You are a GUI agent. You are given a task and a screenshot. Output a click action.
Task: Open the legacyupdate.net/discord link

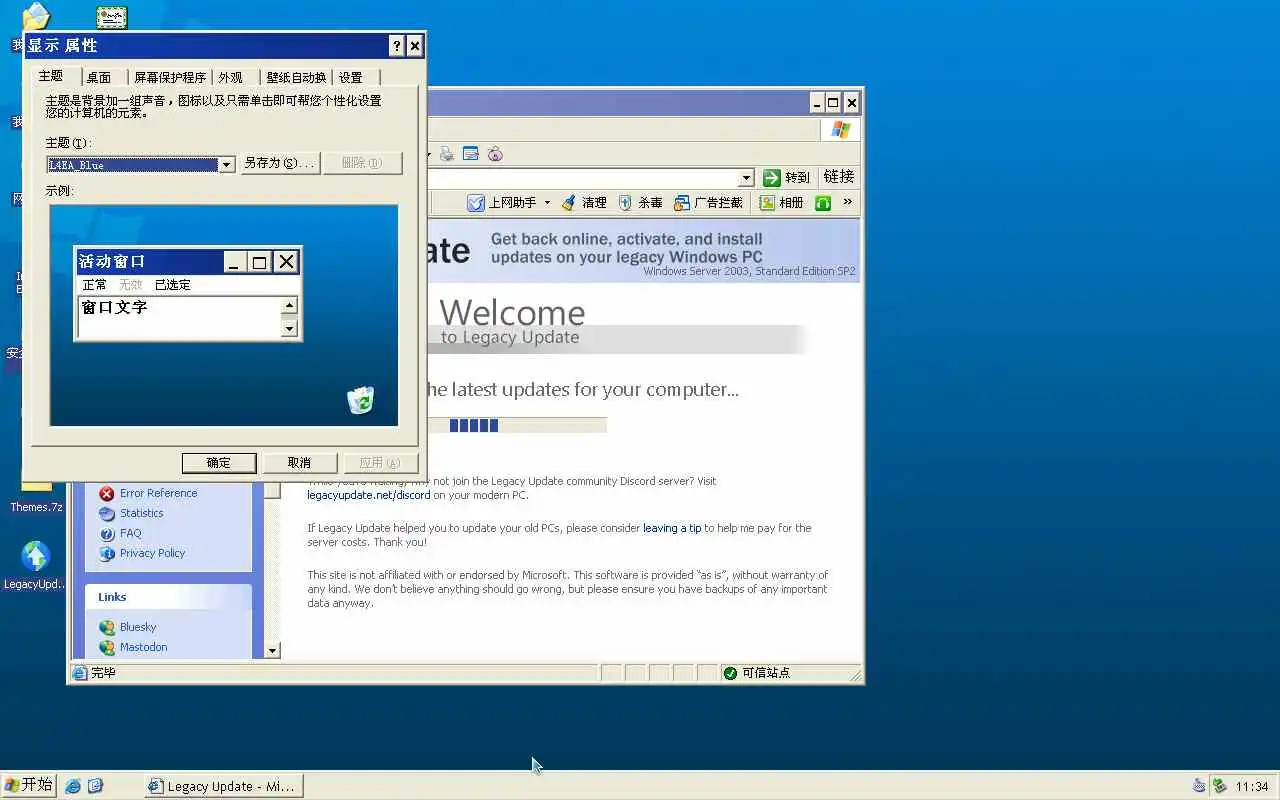click(x=369, y=495)
